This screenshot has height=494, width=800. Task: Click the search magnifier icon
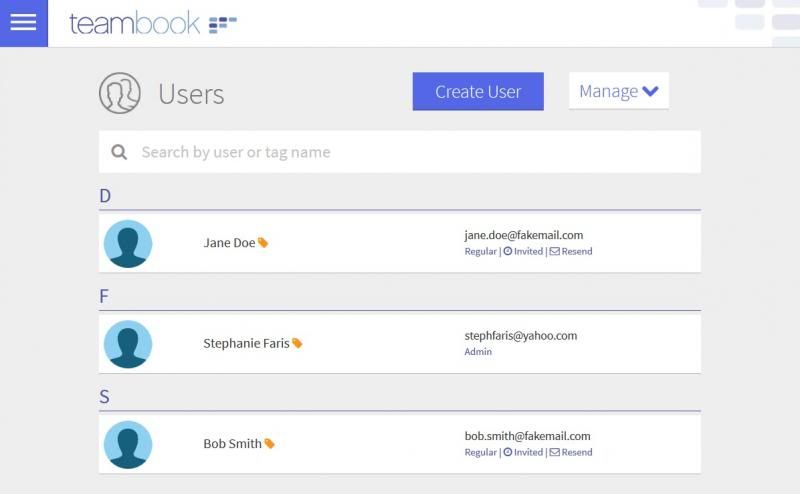119,152
